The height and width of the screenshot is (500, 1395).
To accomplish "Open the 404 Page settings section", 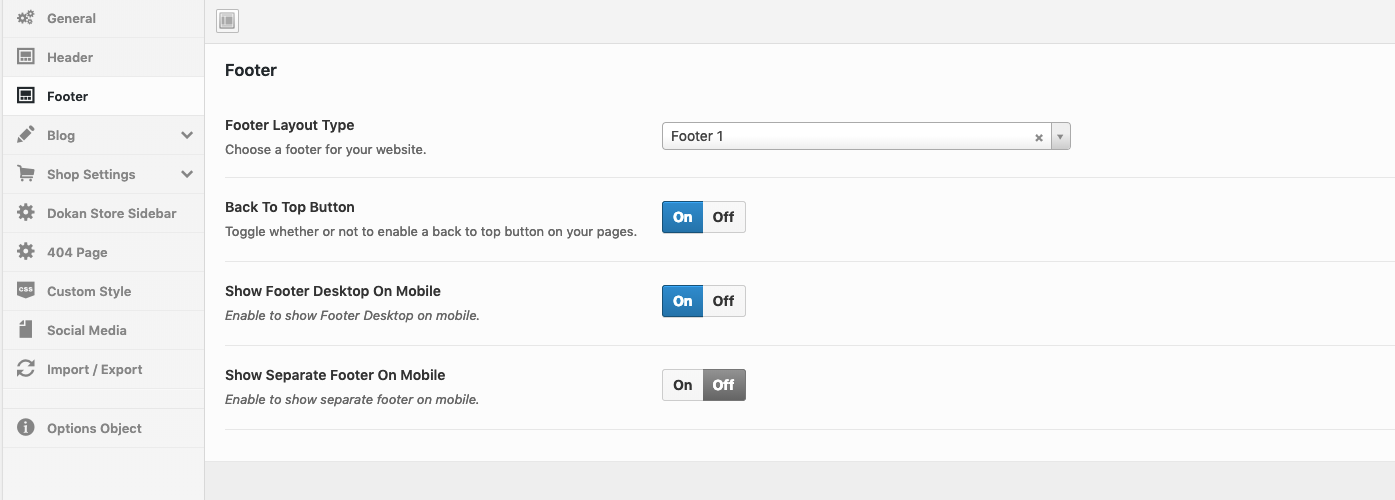I will click(x=77, y=252).
